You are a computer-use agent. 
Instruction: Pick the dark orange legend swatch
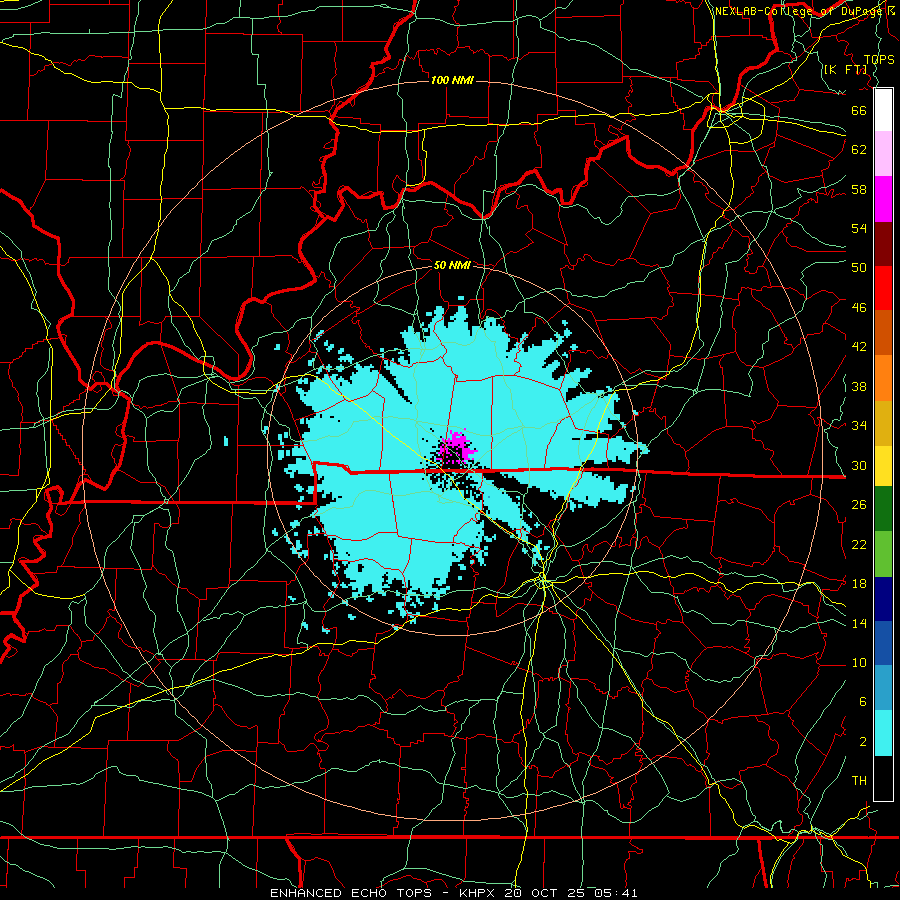tap(883, 333)
